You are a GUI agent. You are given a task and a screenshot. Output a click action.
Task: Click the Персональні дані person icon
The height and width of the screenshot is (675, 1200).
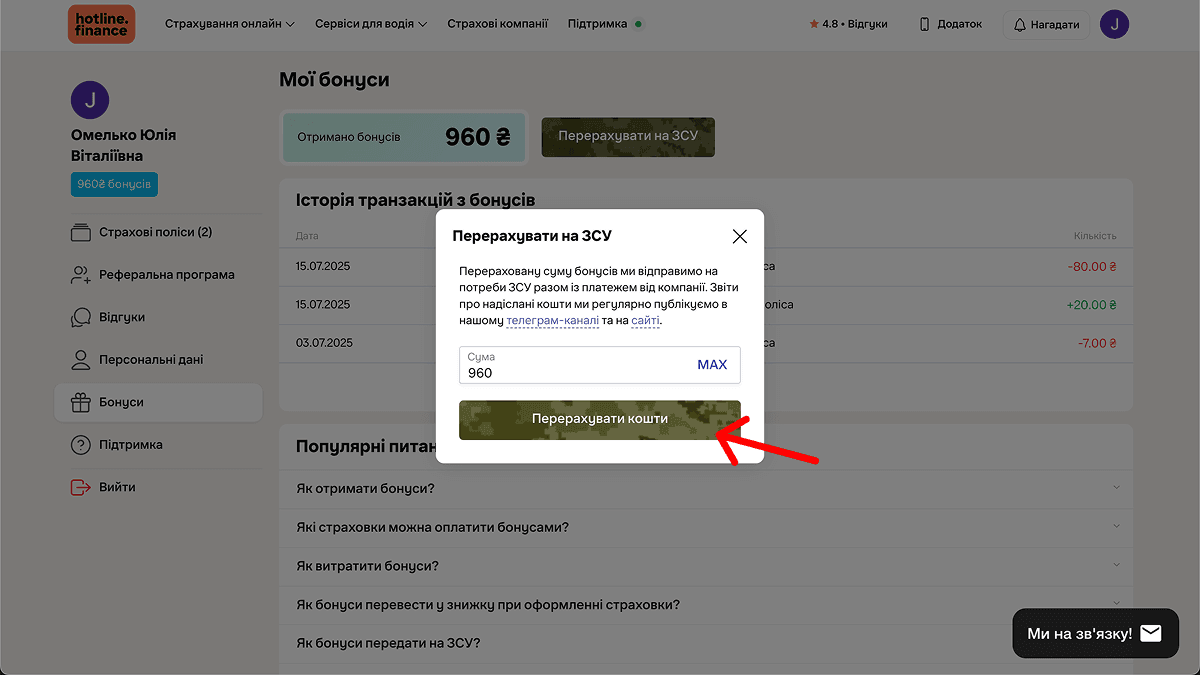(80, 360)
